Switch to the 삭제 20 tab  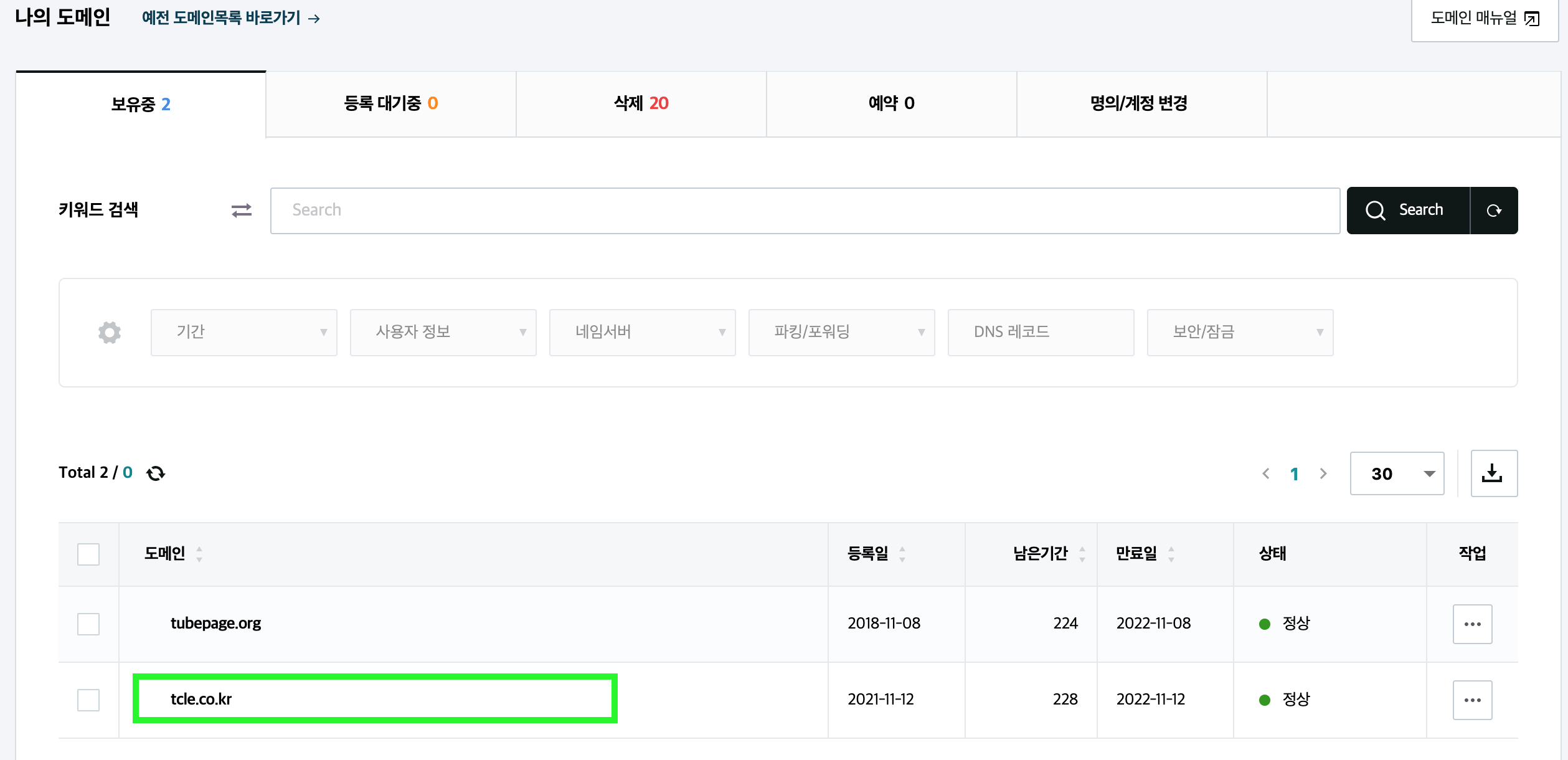[641, 103]
